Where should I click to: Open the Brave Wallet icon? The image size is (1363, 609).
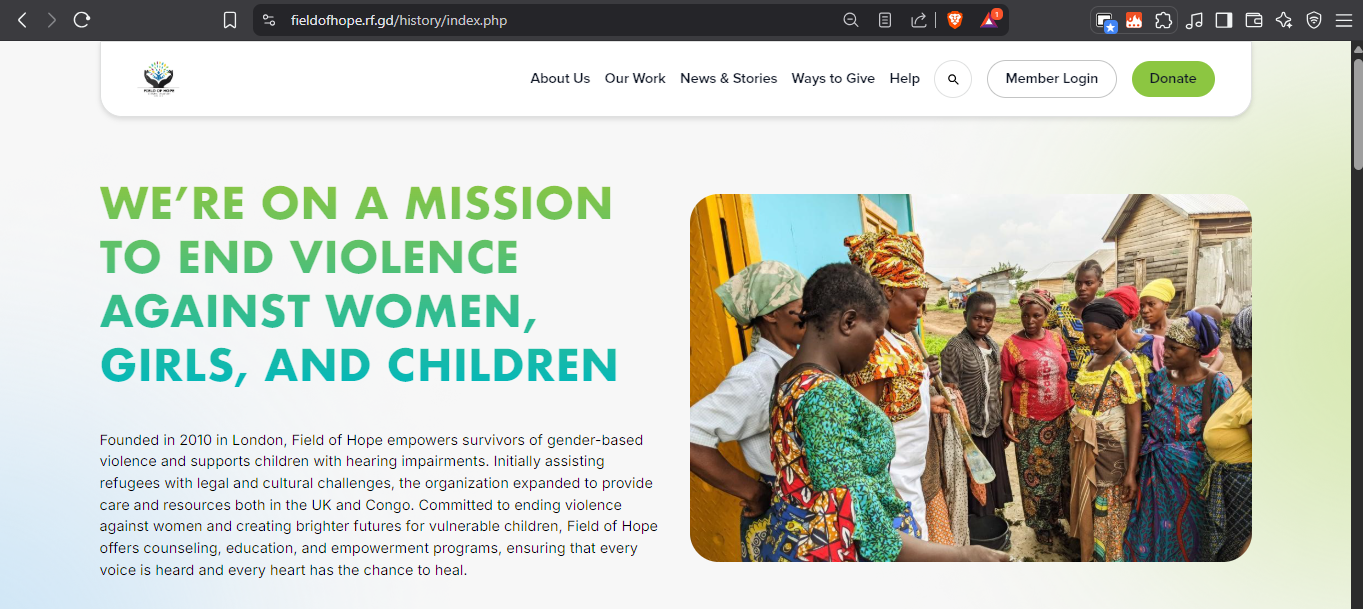1254,20
